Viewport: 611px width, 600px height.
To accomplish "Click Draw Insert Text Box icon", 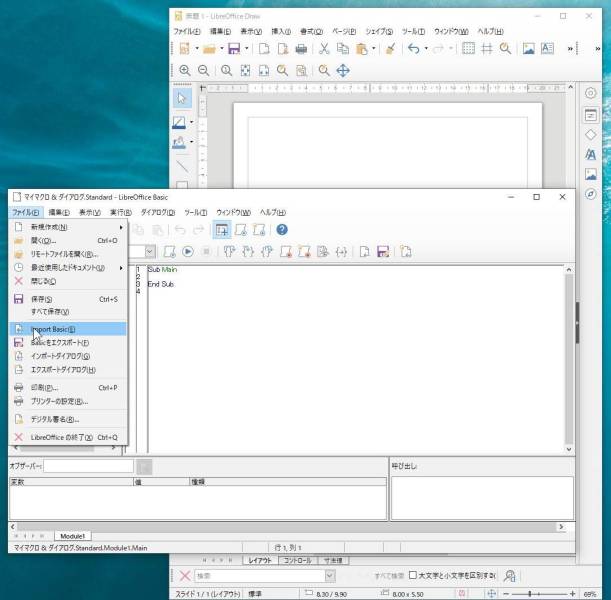I will pos(547,49).
